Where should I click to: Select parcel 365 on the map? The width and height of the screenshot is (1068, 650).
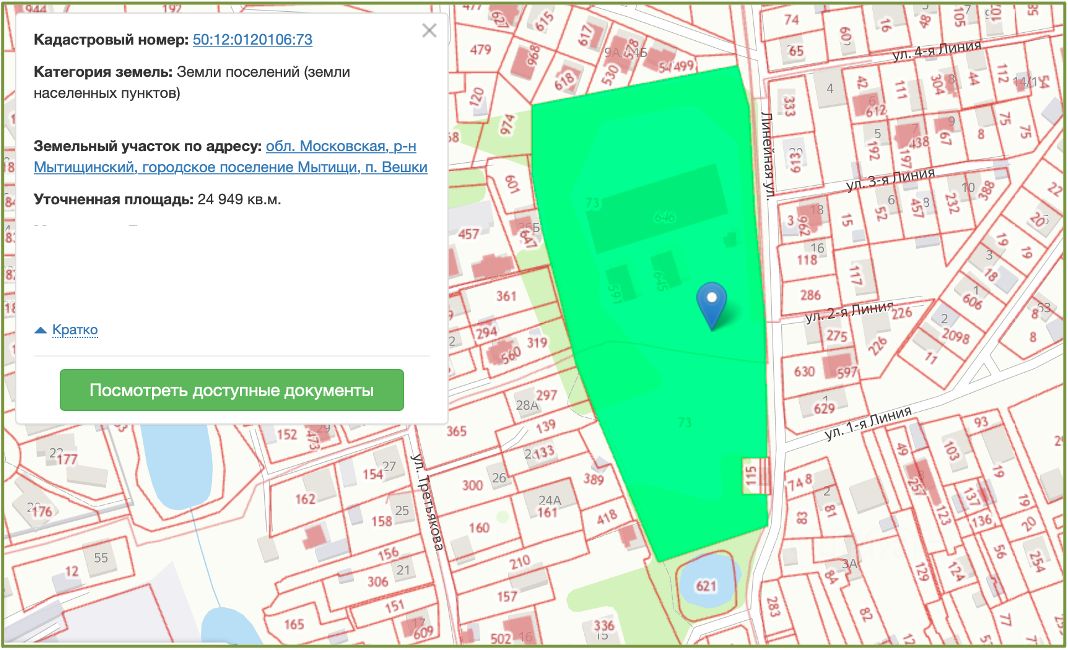tap(456, 431)
